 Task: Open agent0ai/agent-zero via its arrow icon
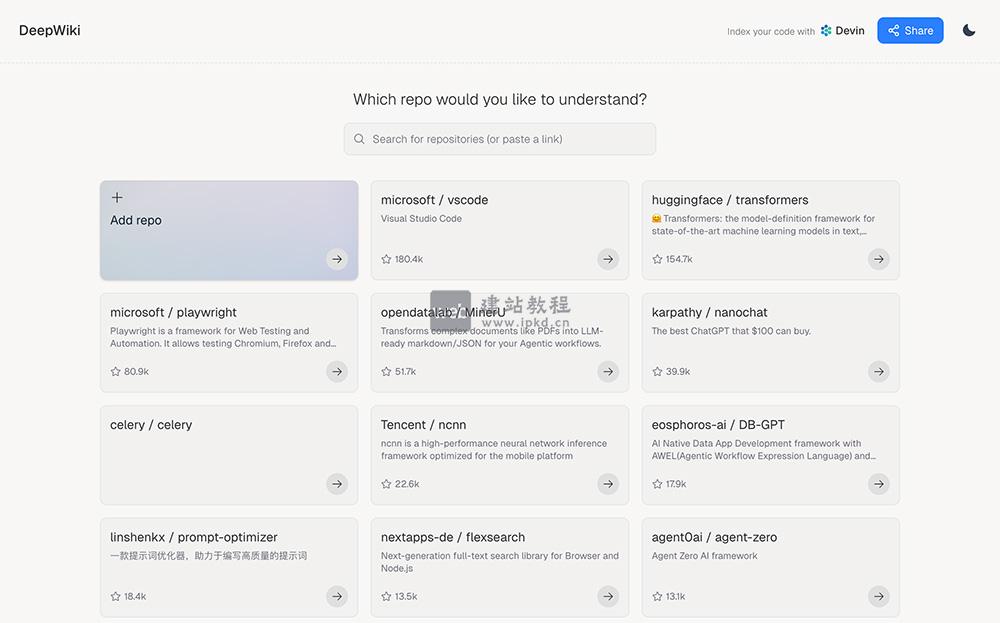[878, 596]
